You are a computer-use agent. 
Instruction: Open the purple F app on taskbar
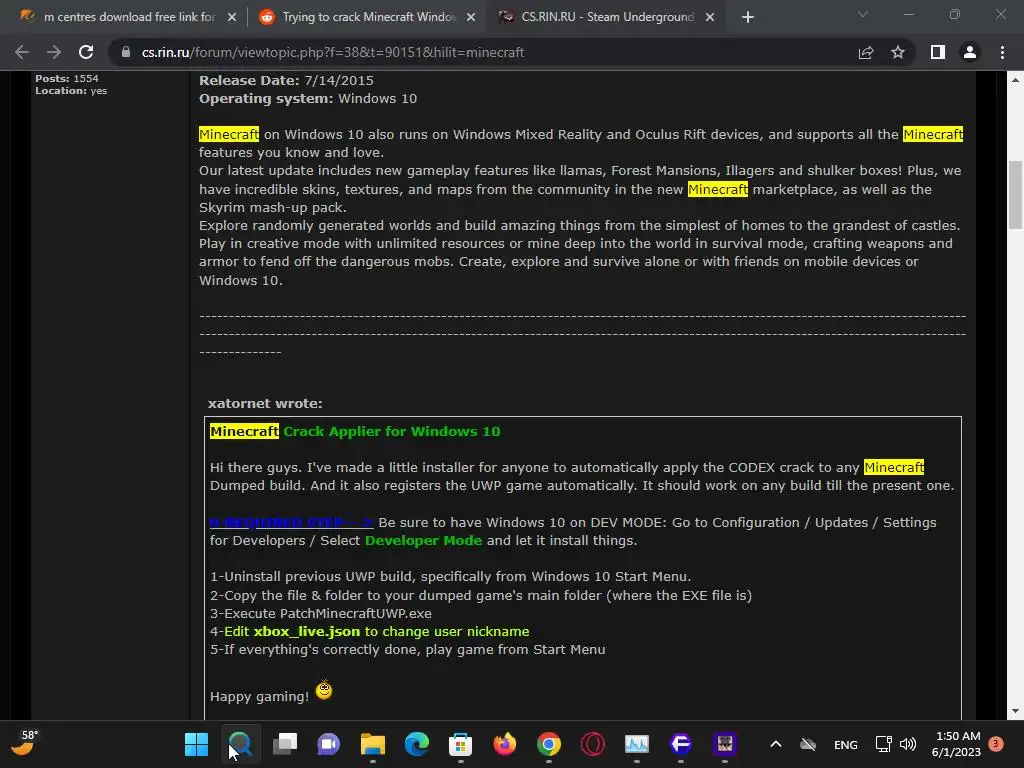680,744
